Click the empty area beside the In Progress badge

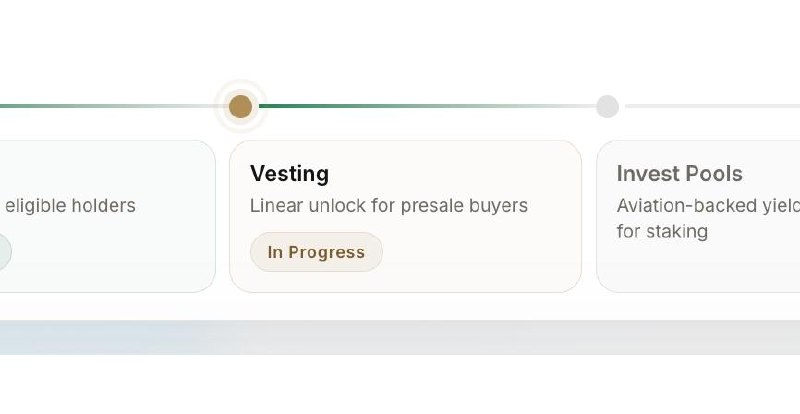(x=480, y=252)
